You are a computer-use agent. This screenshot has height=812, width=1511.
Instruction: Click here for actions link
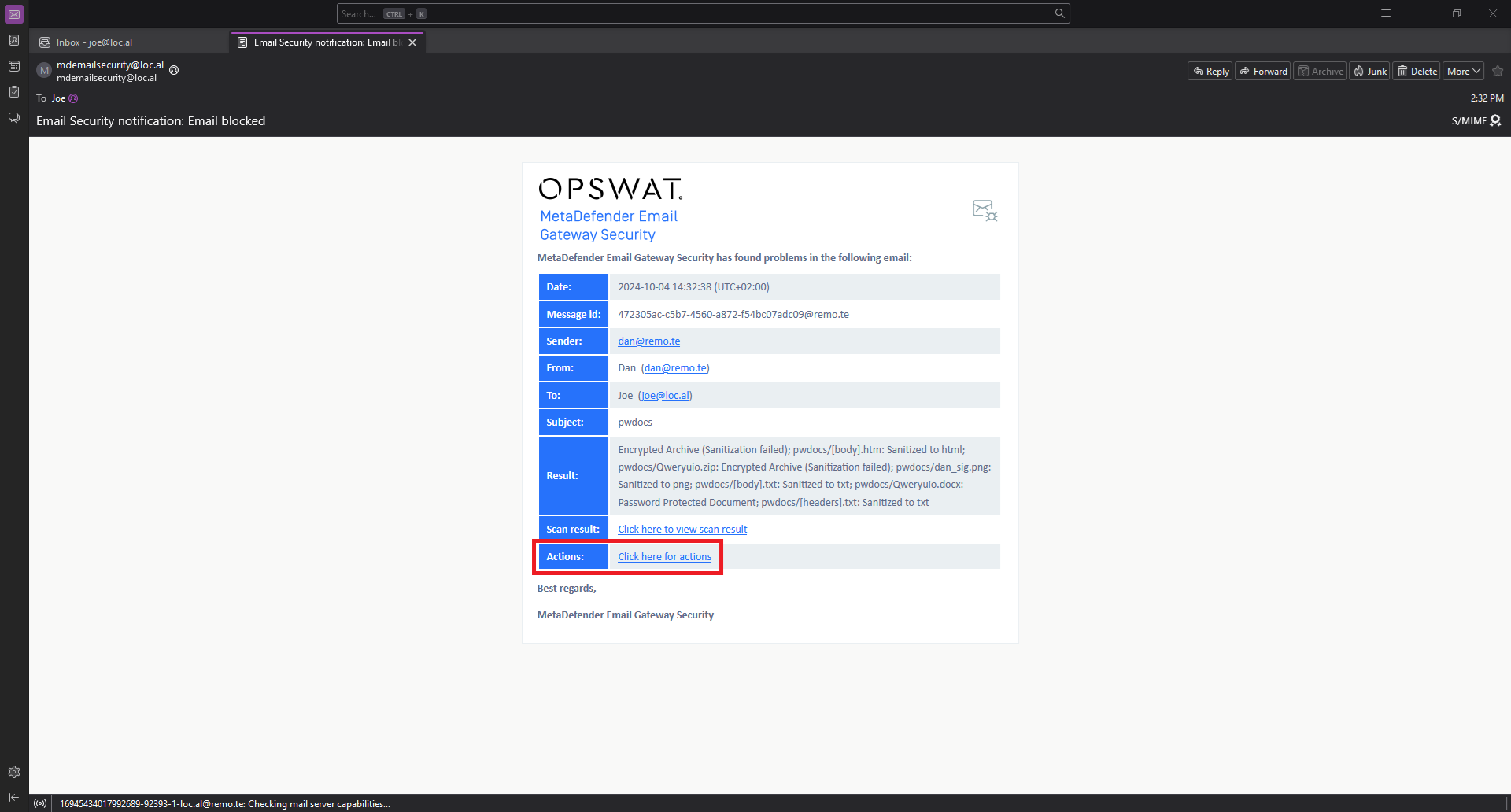coord(664,557)
